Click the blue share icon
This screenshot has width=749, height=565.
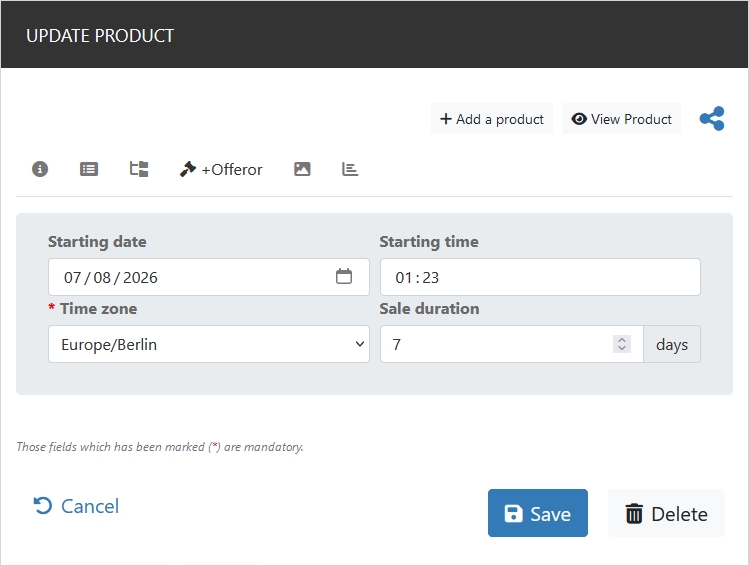point(712,119)
